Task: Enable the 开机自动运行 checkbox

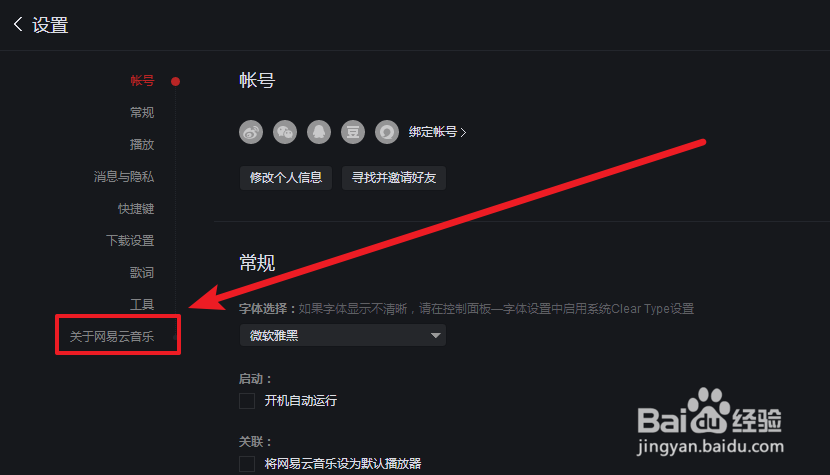Action: click(247, 401)
